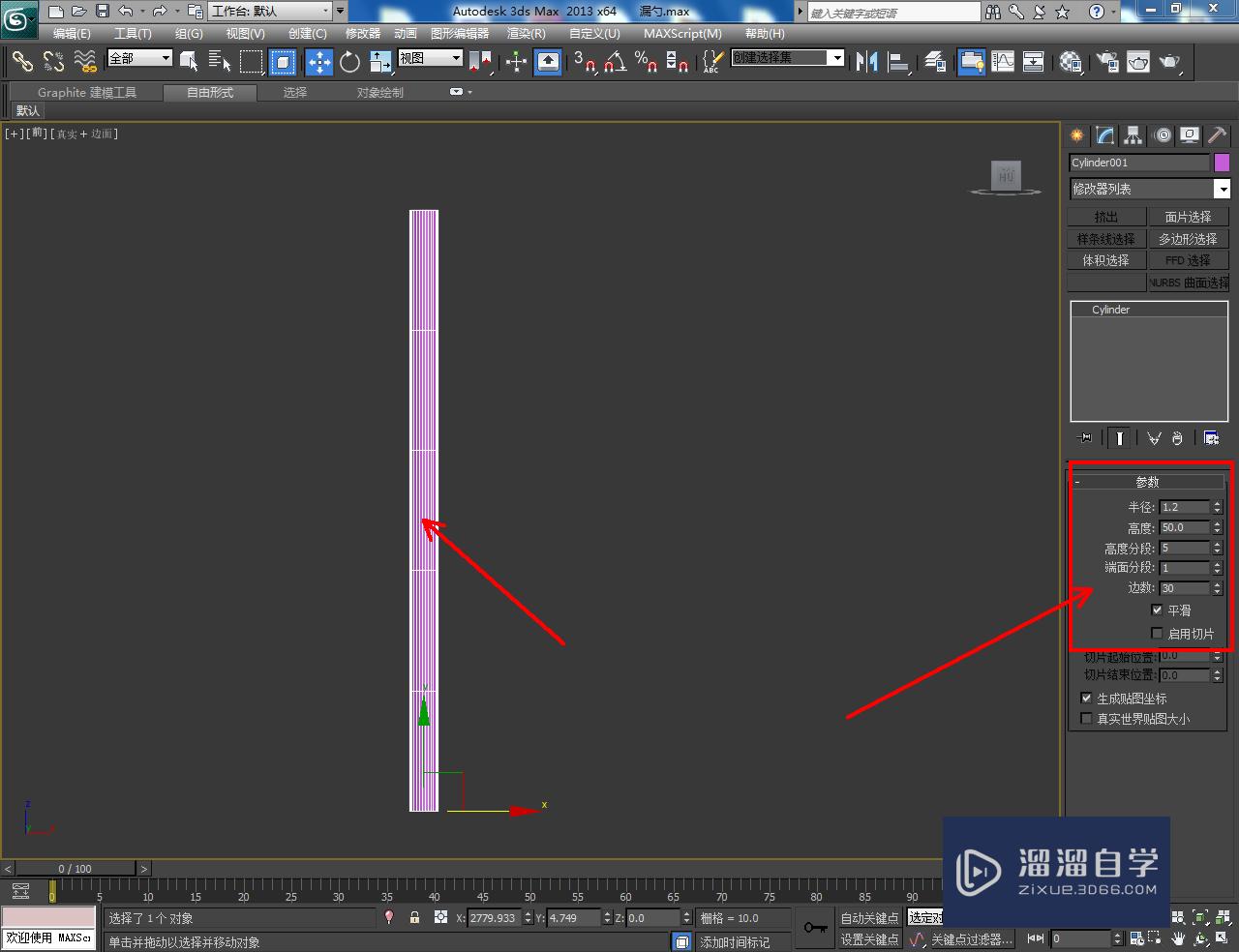Open the 渲染(R) menu

coord(527,34)
